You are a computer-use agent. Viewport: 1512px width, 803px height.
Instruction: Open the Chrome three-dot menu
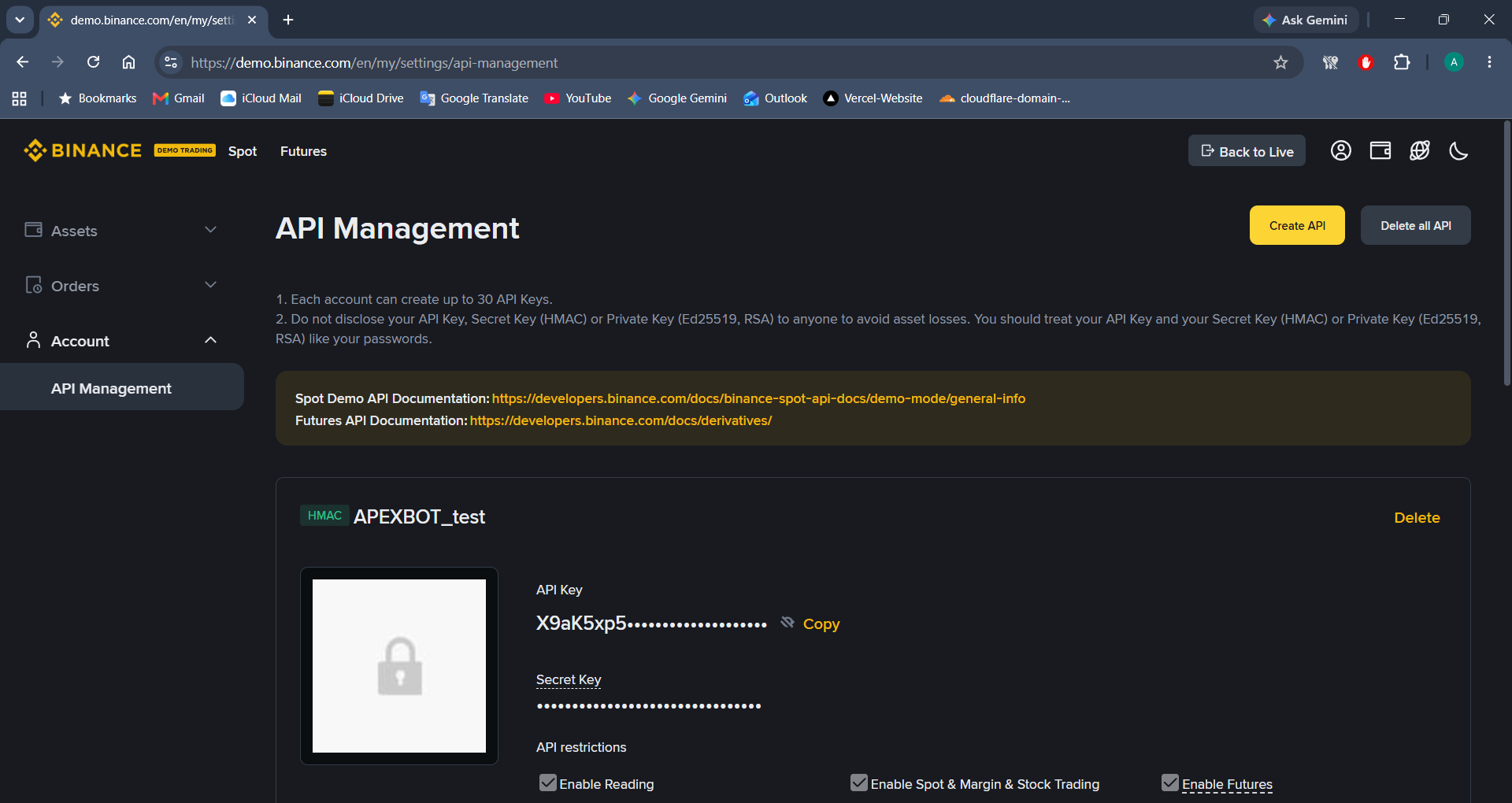1489,62
